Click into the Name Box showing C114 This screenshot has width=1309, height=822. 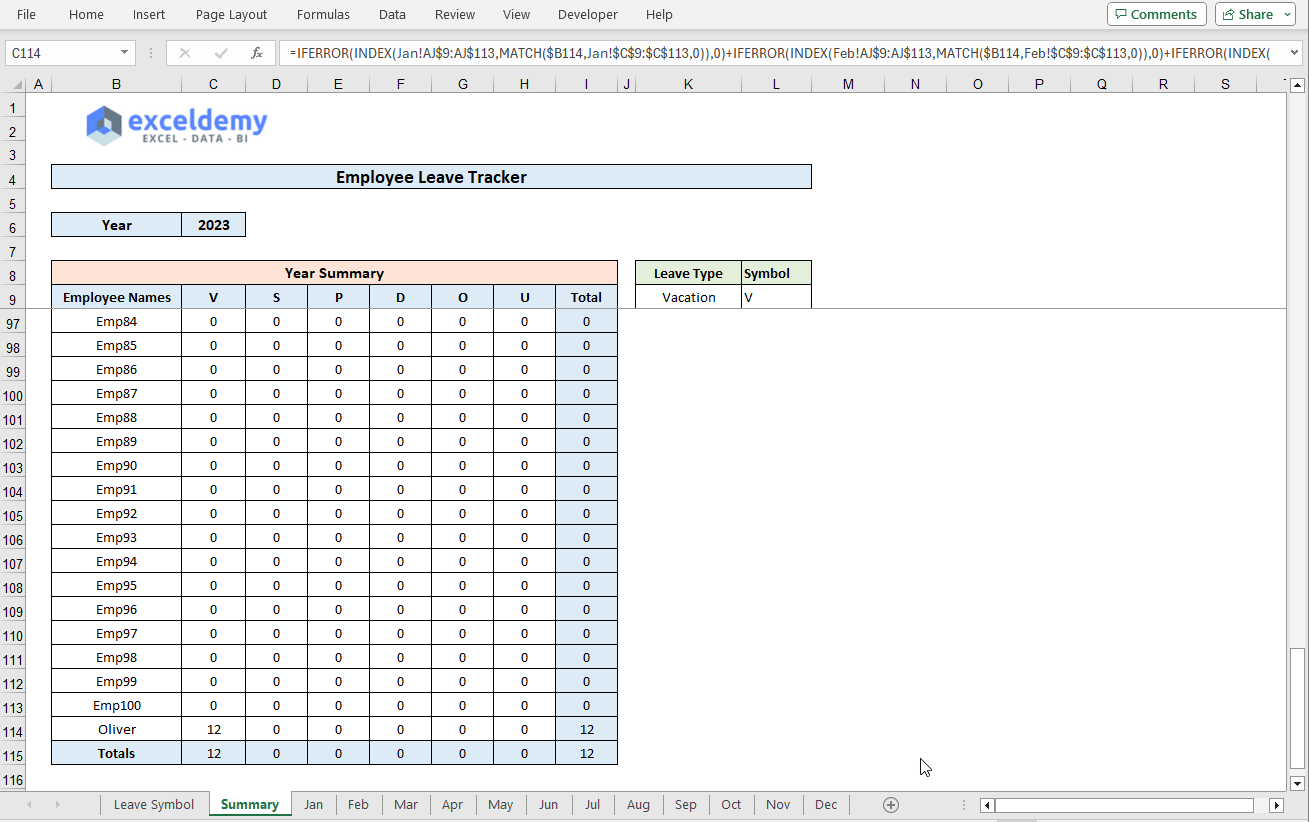click(x=62, y=53)
